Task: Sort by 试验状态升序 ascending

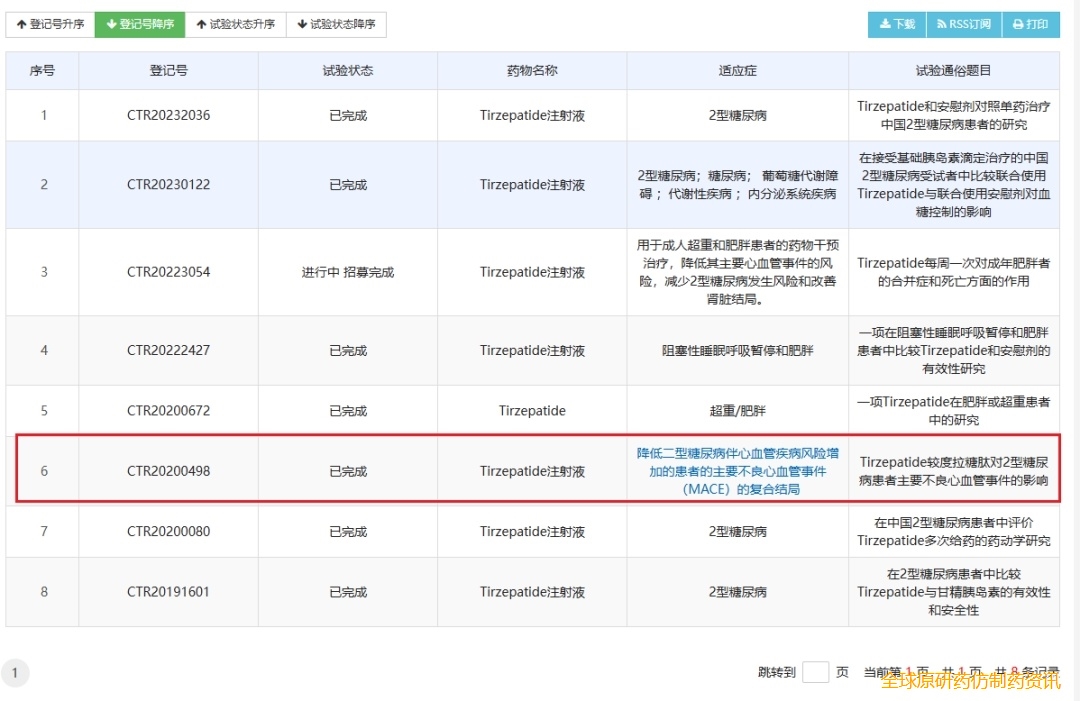Action: (x=235, y=25)
